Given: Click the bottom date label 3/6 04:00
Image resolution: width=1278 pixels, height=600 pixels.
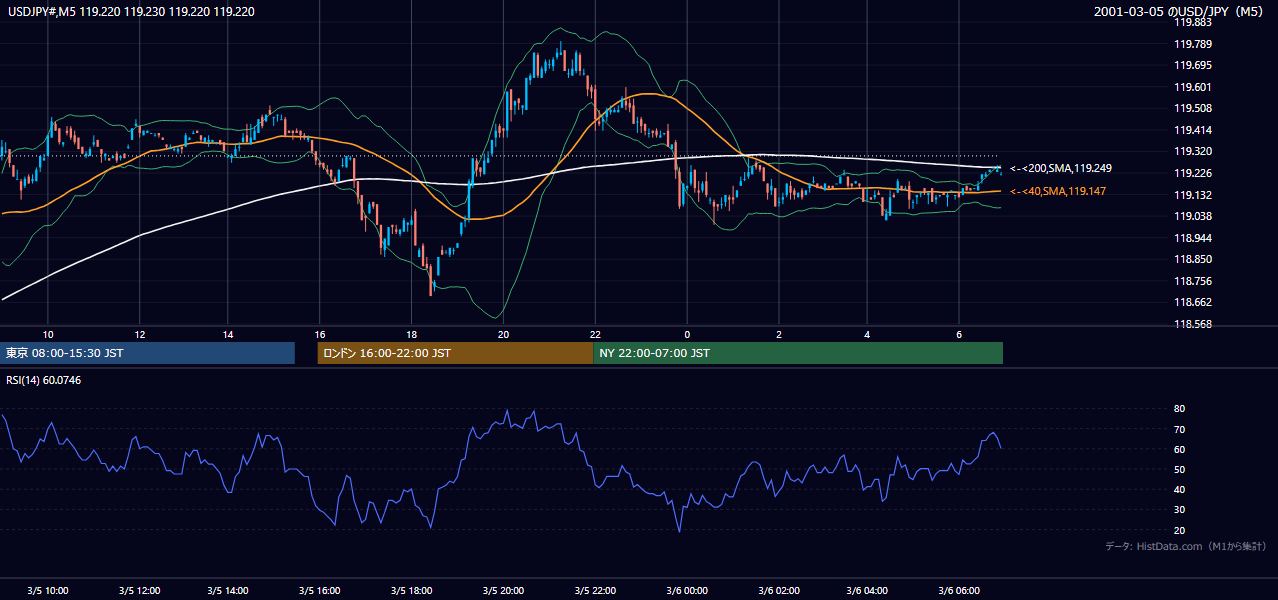Looking at the screenshot, I should point(867,591).
